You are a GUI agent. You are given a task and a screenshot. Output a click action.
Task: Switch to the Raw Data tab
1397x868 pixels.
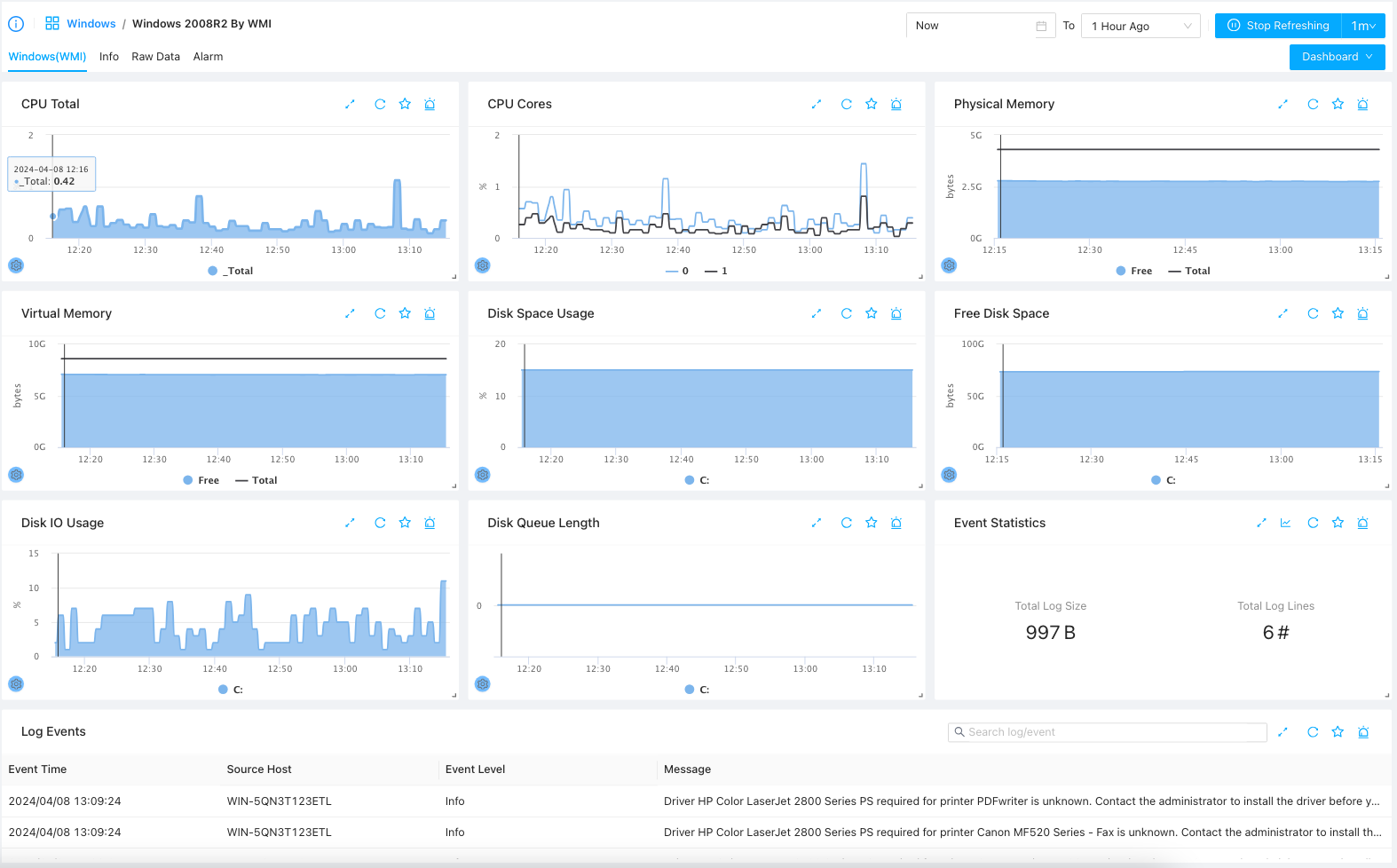click(155, 57)
